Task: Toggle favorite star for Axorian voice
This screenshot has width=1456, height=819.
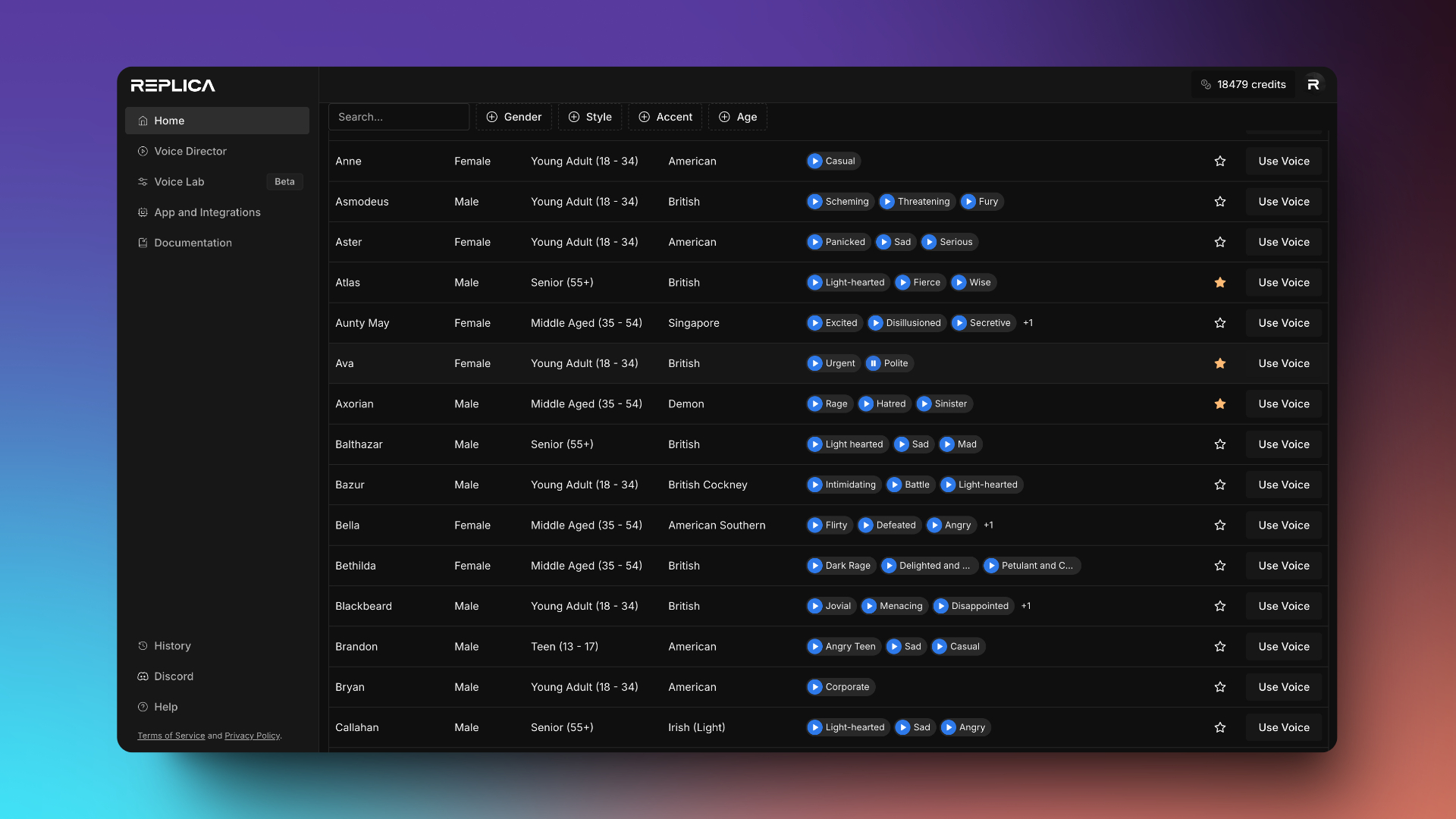Action: coord(1220,404)
